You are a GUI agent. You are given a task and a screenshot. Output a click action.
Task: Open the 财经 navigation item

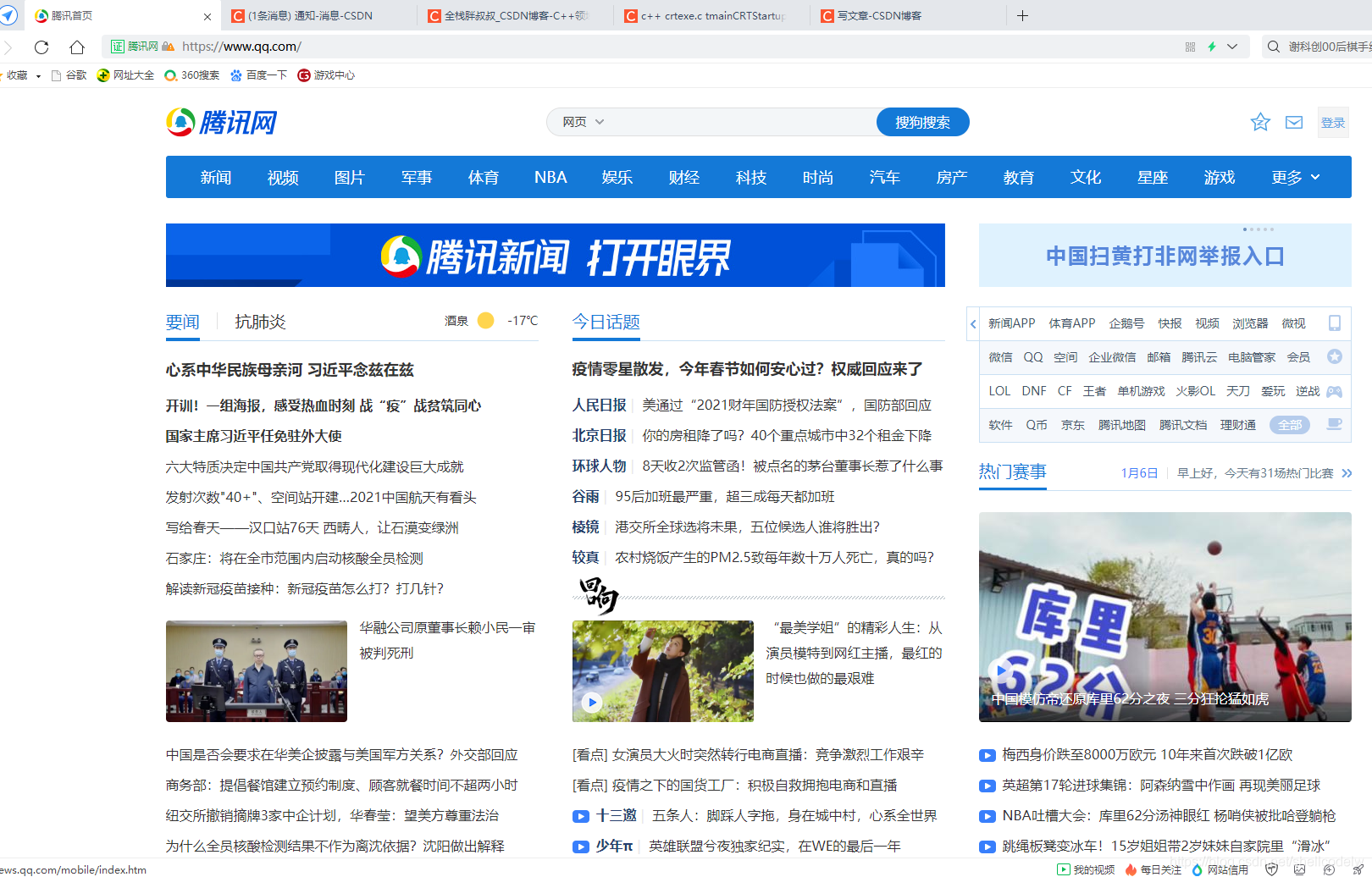pyautogui.click(x=684, y=177)
